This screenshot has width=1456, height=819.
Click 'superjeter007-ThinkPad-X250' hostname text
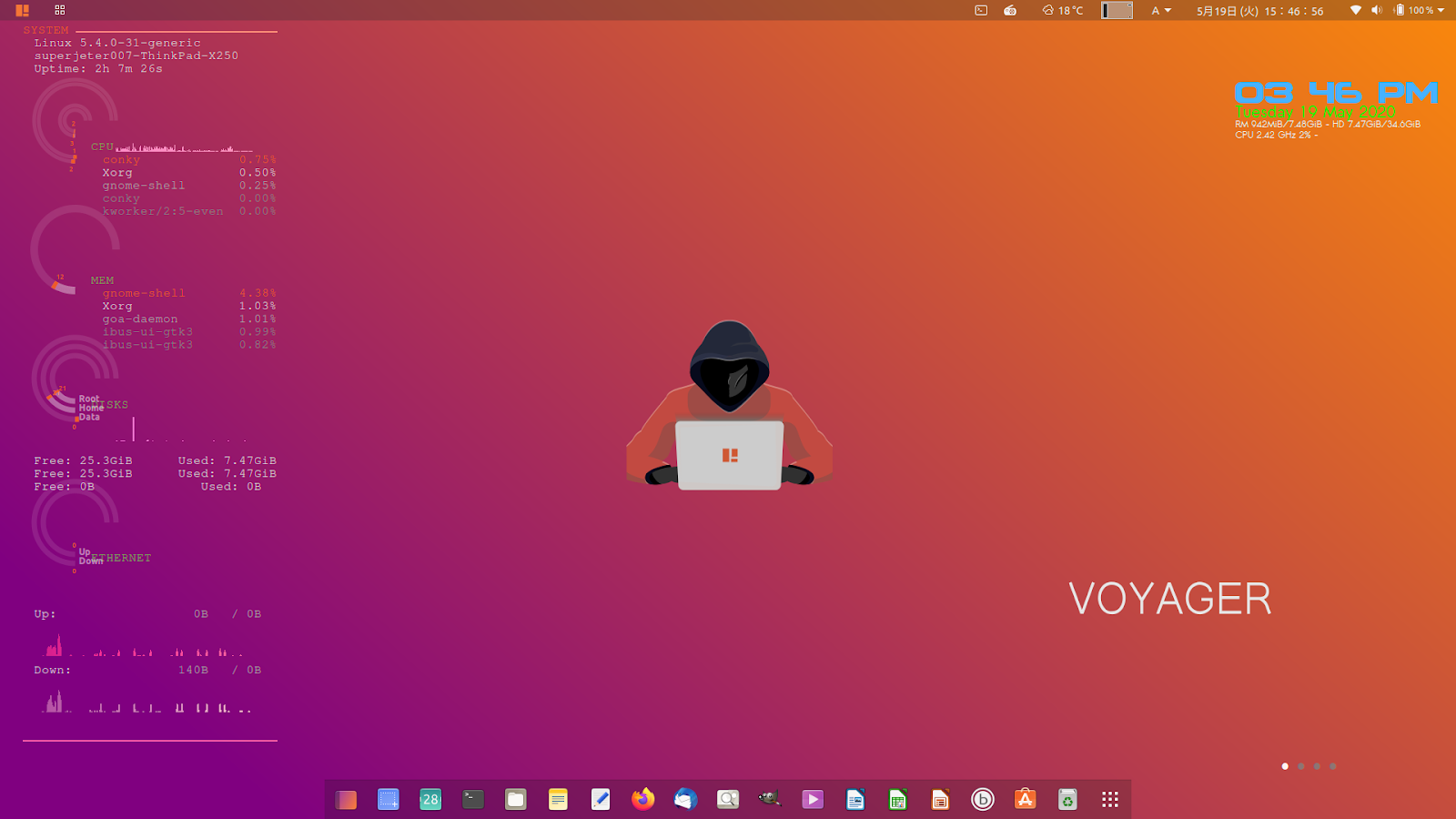coord(136,56)
